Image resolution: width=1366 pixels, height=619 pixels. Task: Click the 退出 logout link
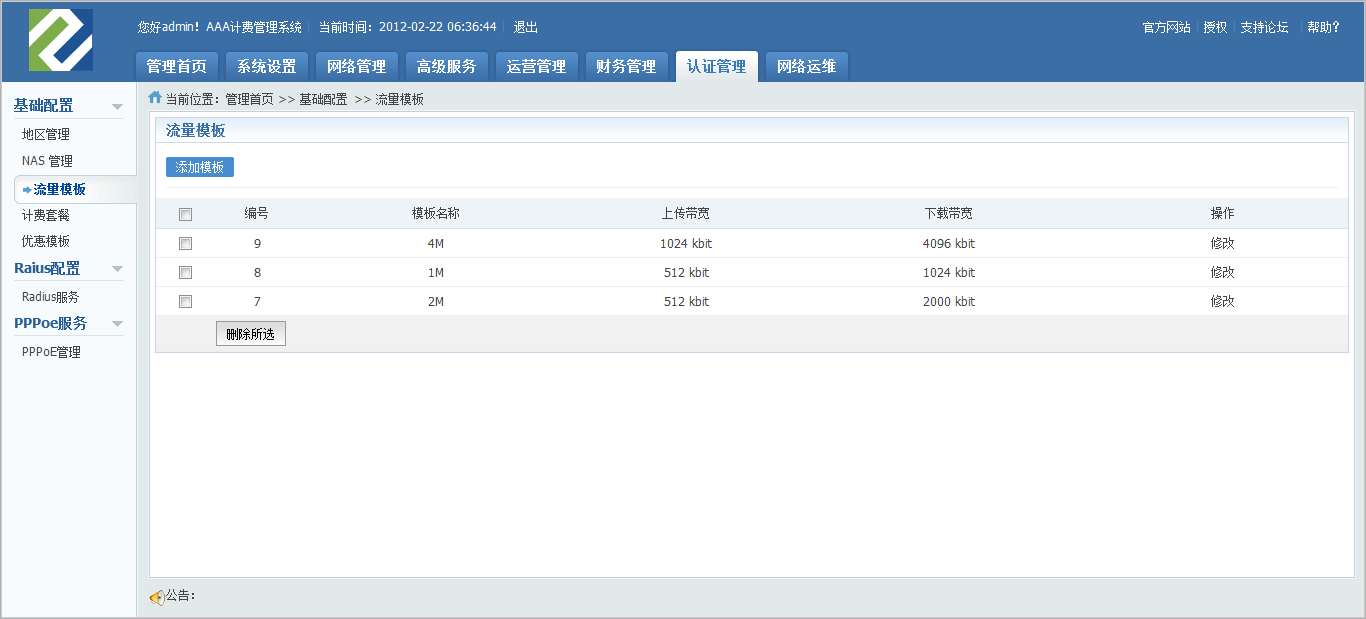[525, 27]
